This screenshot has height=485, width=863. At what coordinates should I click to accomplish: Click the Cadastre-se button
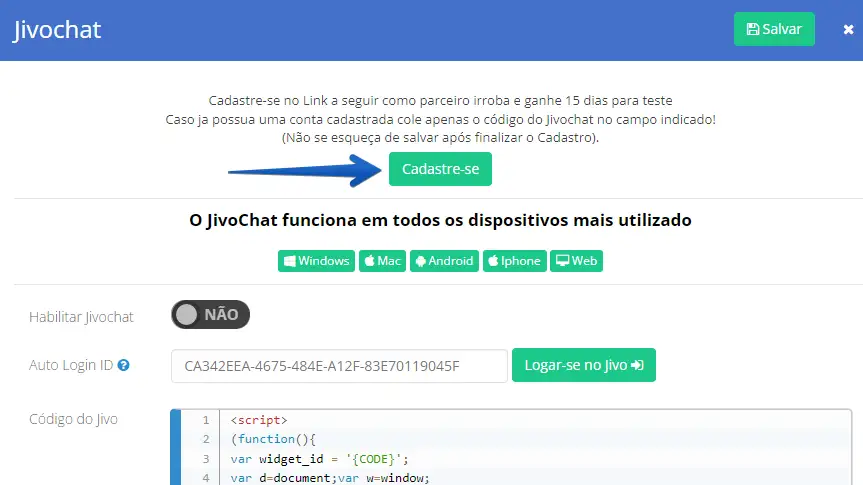tap(440, 169)
